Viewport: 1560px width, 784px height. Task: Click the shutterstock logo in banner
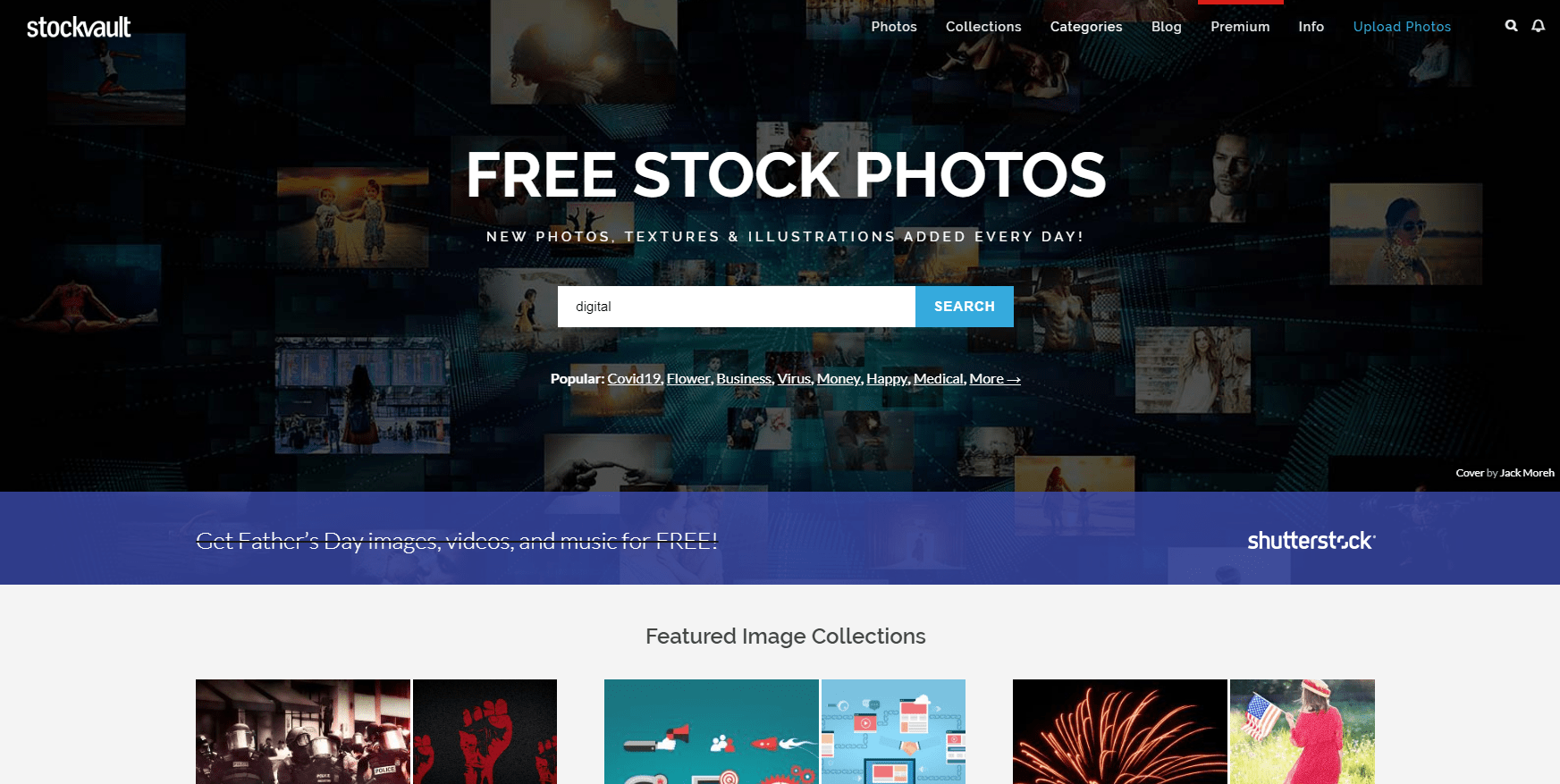point(1311,540)
